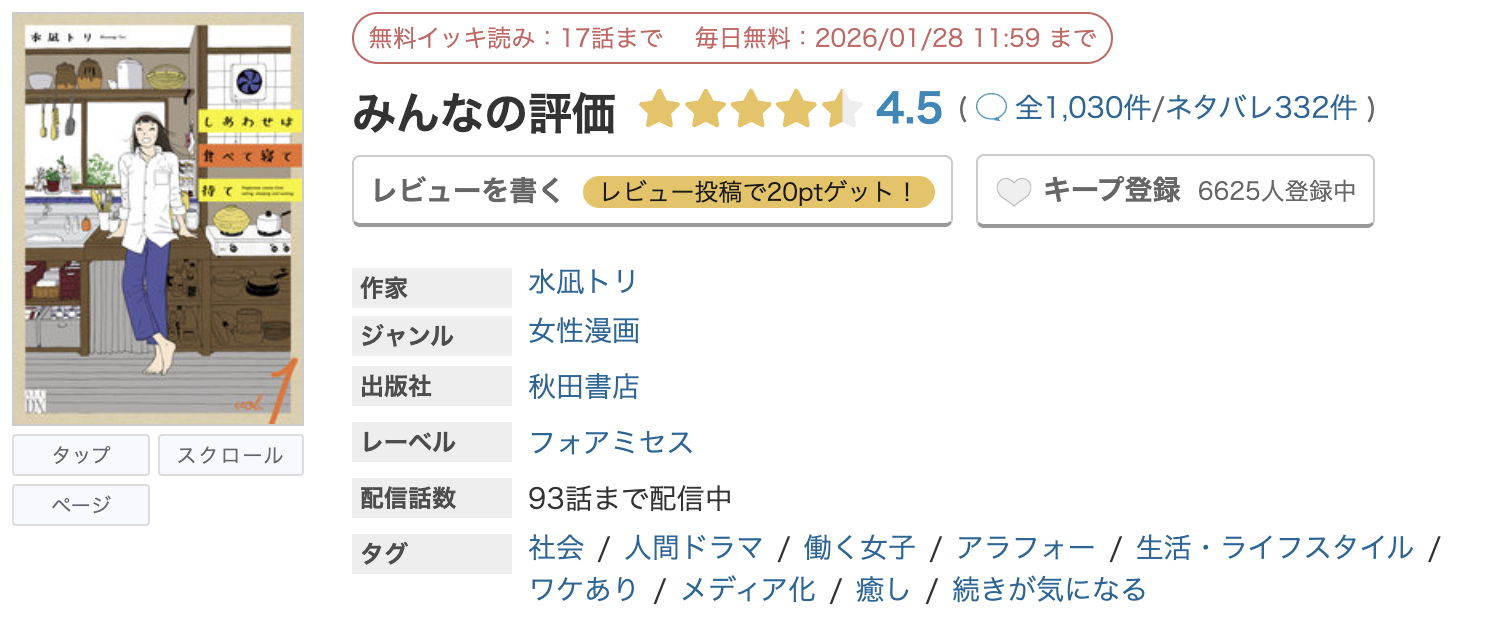
Task: Select the アラフォー tag
Action: coord(1024,547)
